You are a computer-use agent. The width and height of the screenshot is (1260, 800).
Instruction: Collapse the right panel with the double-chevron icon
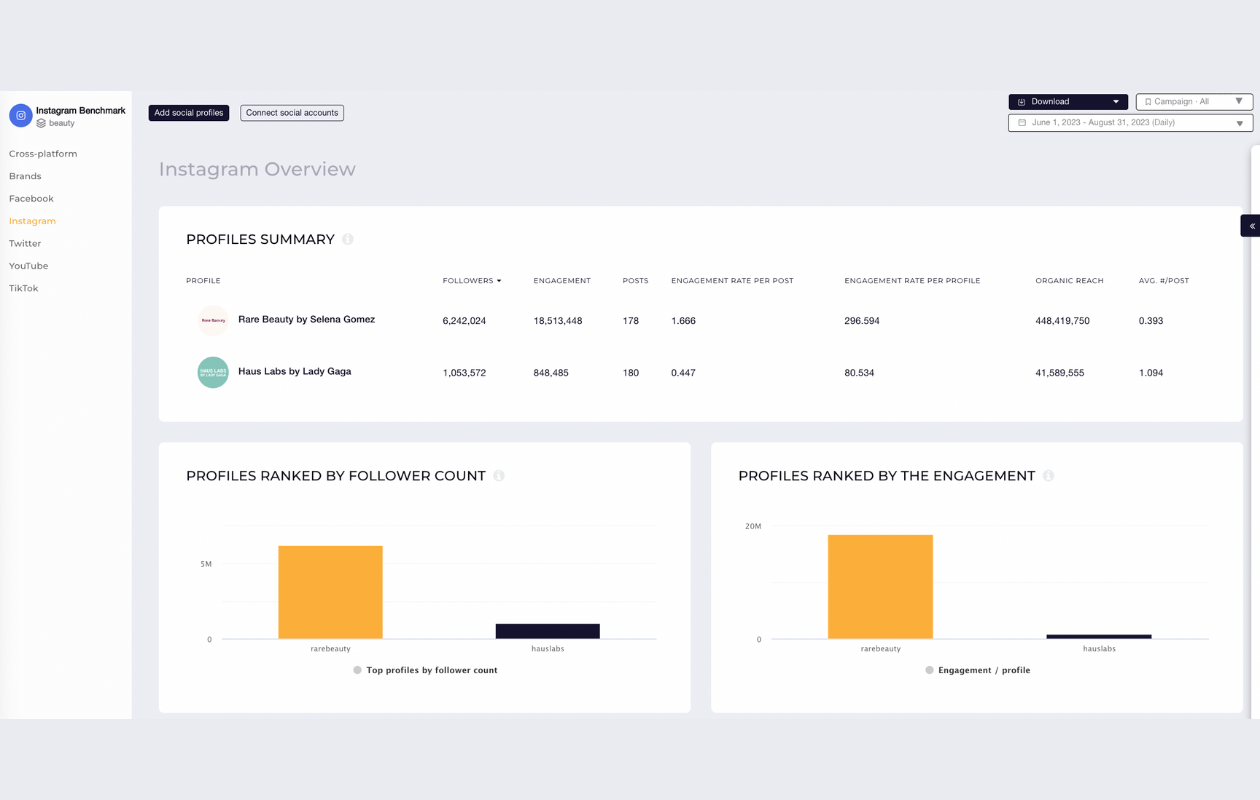tap(1251, 226)
